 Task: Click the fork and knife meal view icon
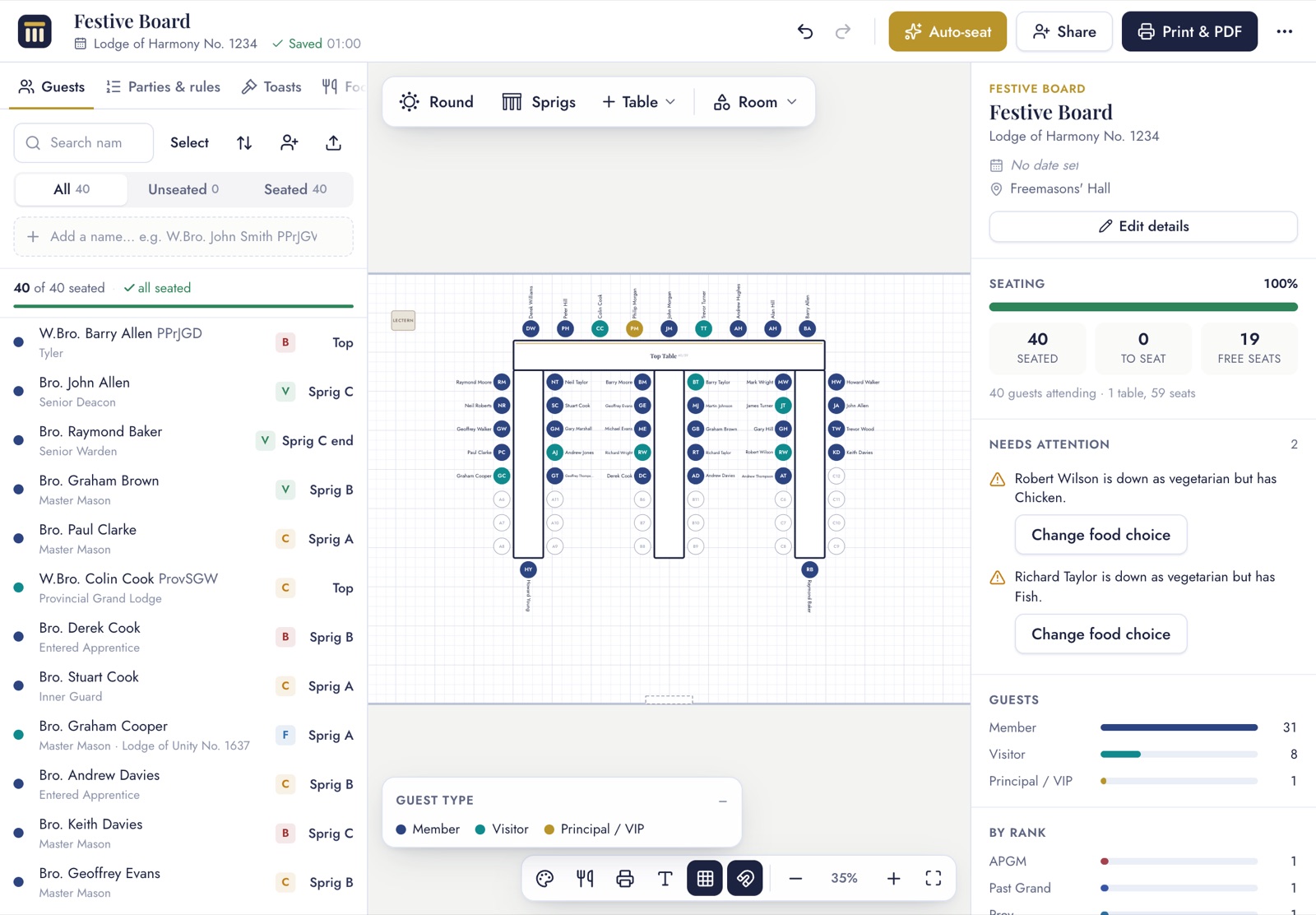[585, 878]
